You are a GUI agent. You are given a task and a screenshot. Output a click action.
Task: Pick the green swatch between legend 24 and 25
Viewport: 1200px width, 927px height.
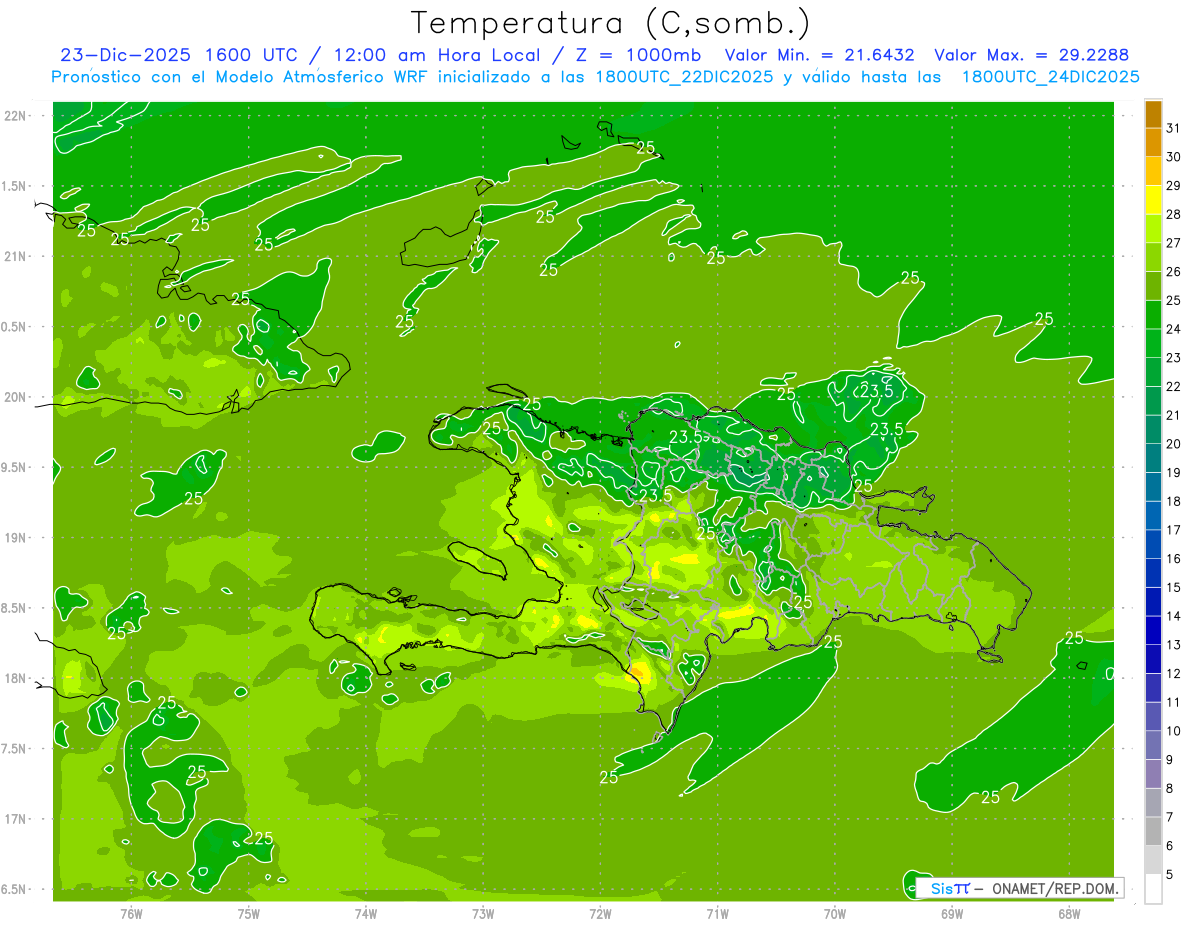click(x=1153, y=314)
